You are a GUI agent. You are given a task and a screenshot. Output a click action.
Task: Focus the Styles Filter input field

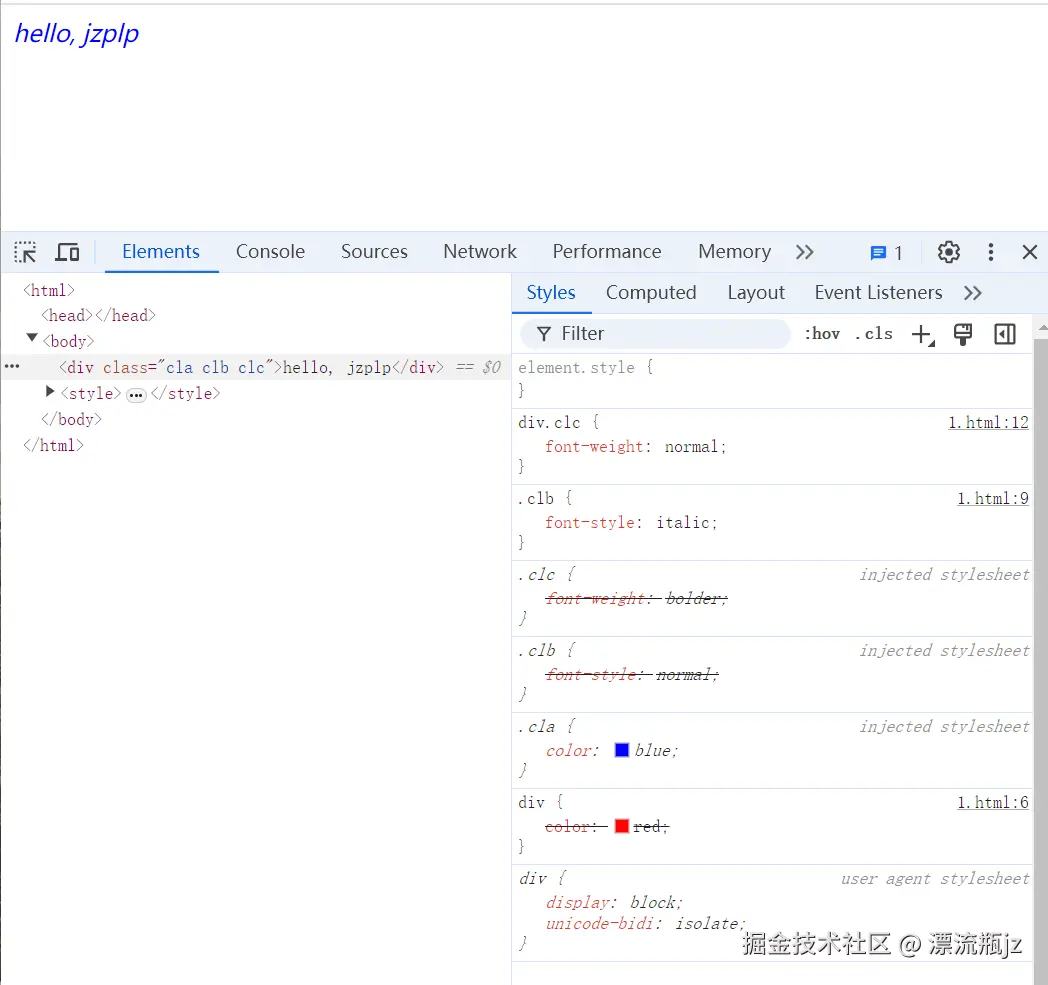pyautogui.click(x=655, y=333)
